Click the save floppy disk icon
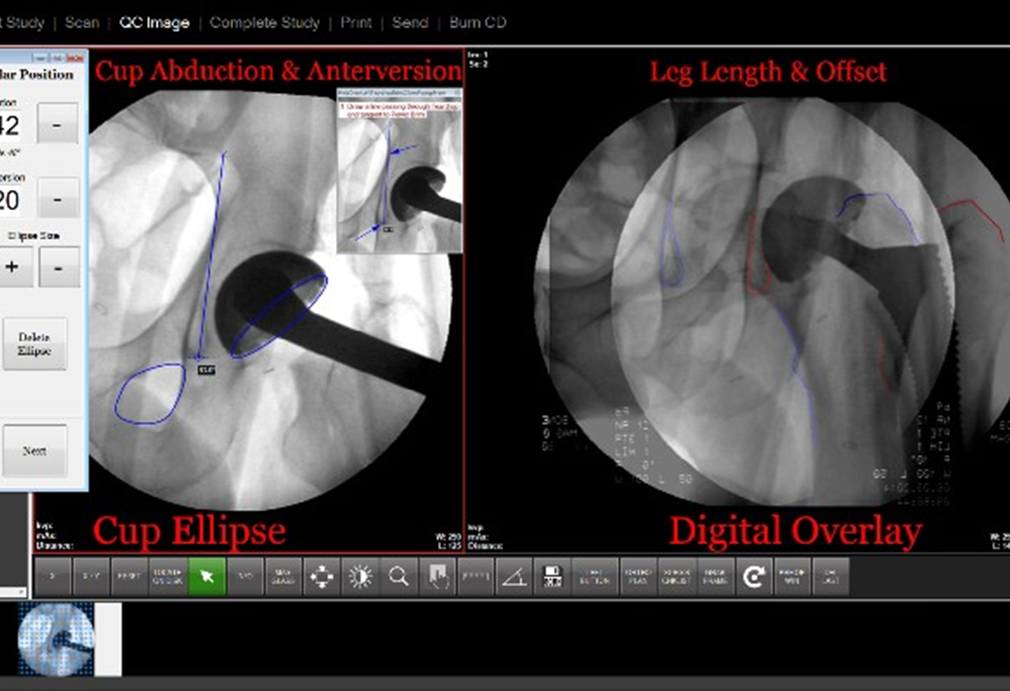 pos(553,577)
